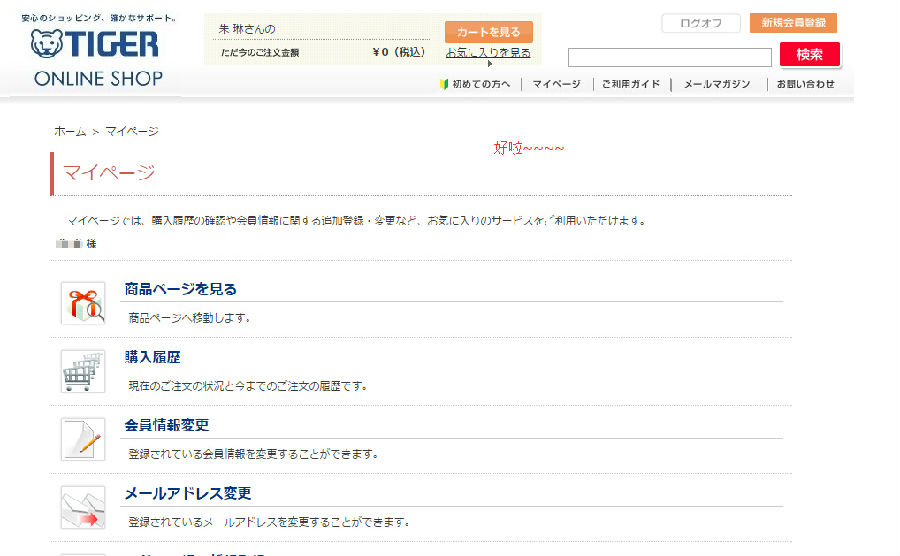
Task: Open ご利用ガイド menu item
Action: click(x=631, y=84)
